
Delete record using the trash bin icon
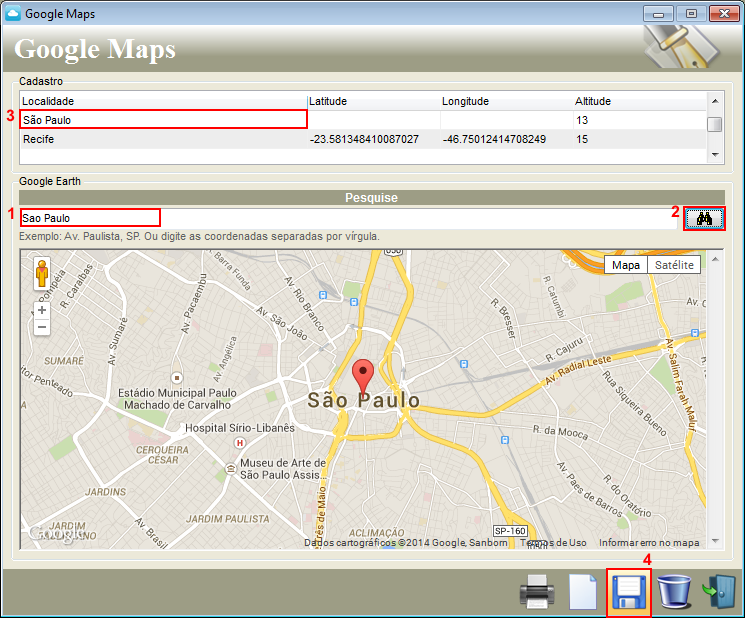[674, 591]
